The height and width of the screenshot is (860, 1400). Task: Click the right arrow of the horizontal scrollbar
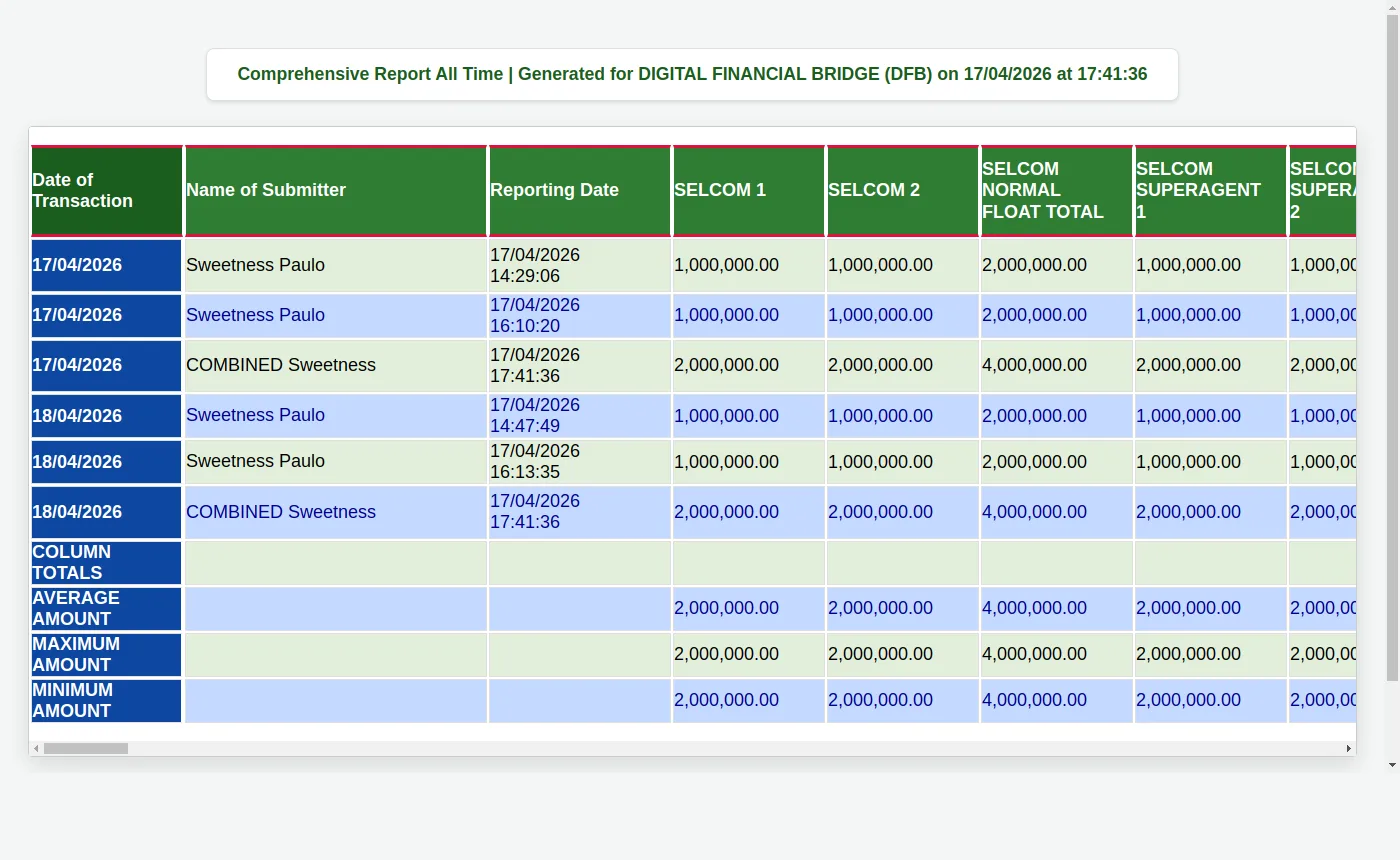[x=1348, y=748]
